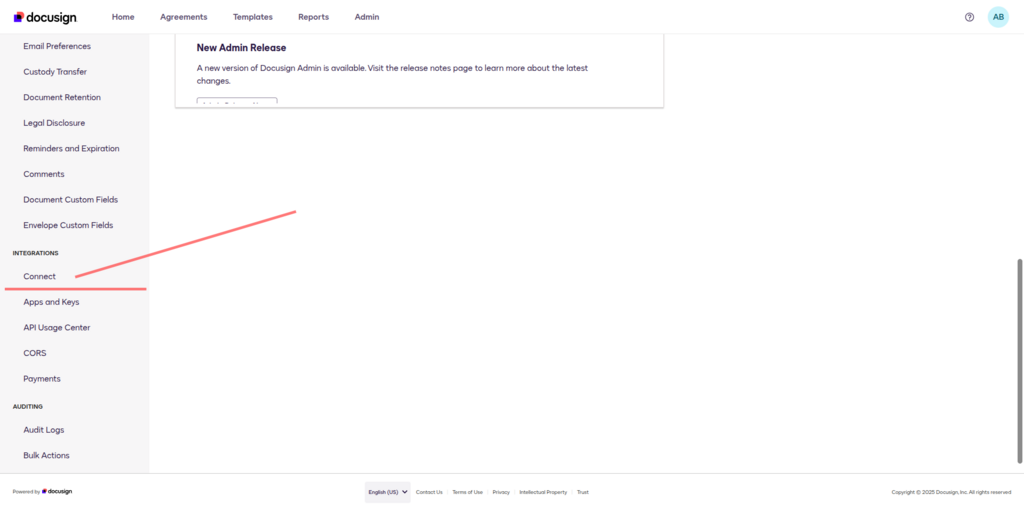
Task: Open the Reports tab
Action: 313,17
